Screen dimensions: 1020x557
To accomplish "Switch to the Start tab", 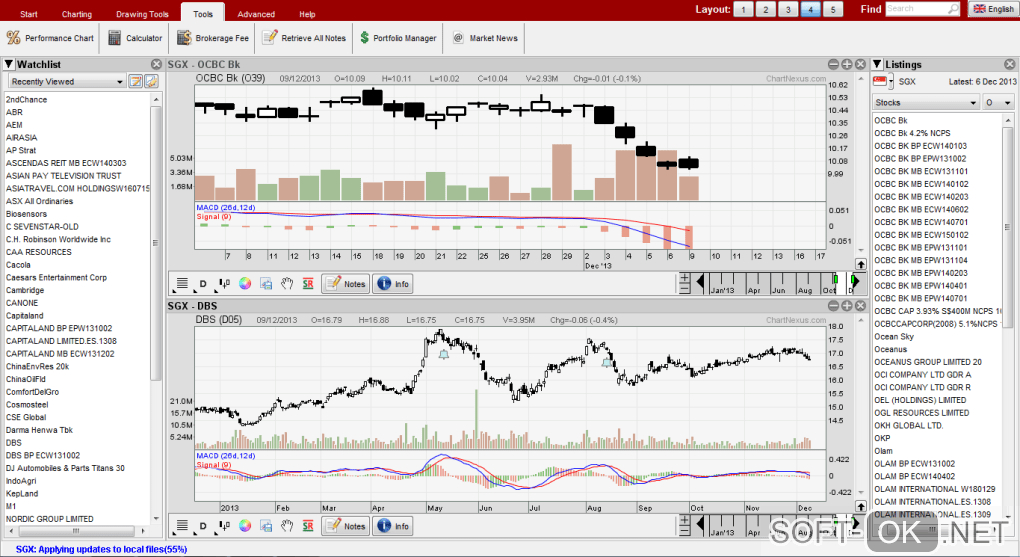I will 29,14.
